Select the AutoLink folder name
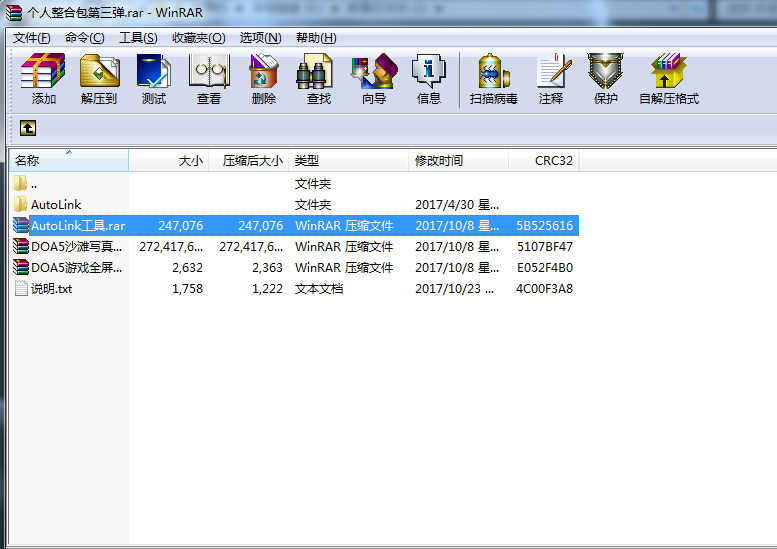777x549 pixels. 56,205
